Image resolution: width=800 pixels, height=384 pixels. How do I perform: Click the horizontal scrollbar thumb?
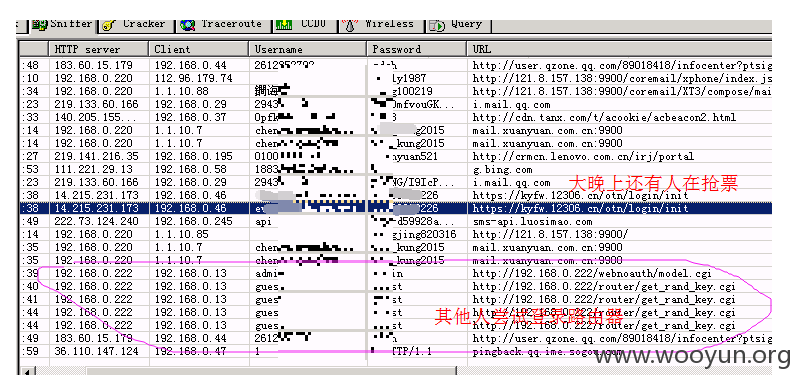[x=270, y=371]
